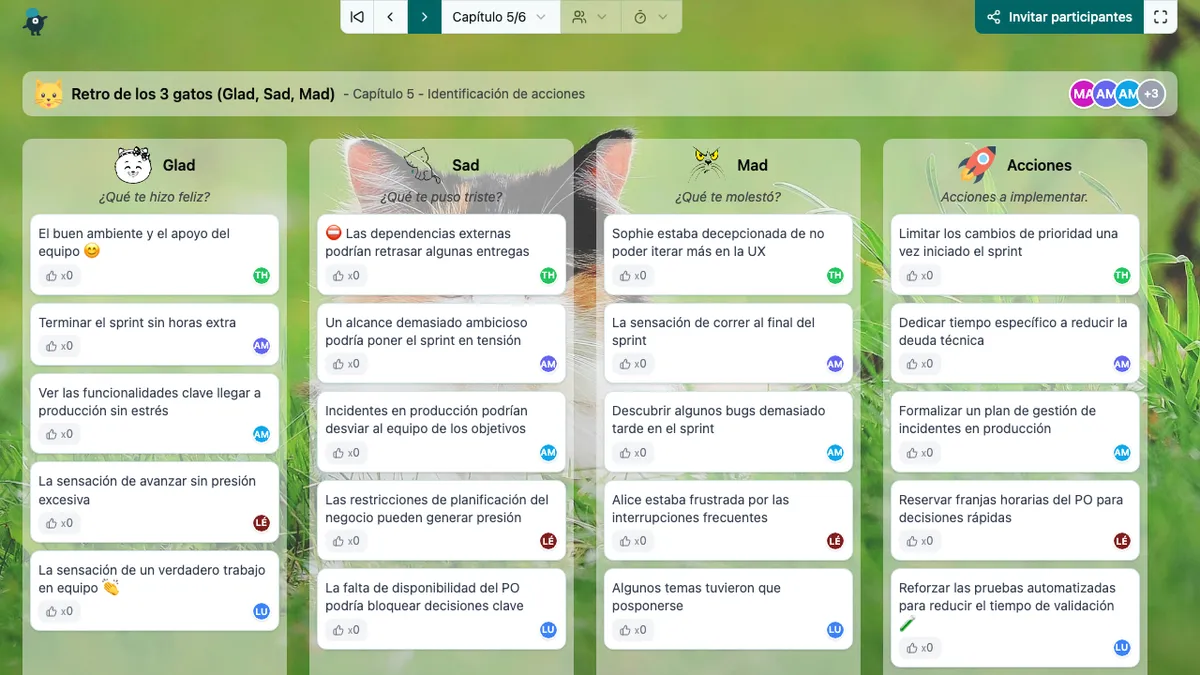
Task: Show the +3 additional participants
Action: pyautogui.click(x=1151, y=94)
